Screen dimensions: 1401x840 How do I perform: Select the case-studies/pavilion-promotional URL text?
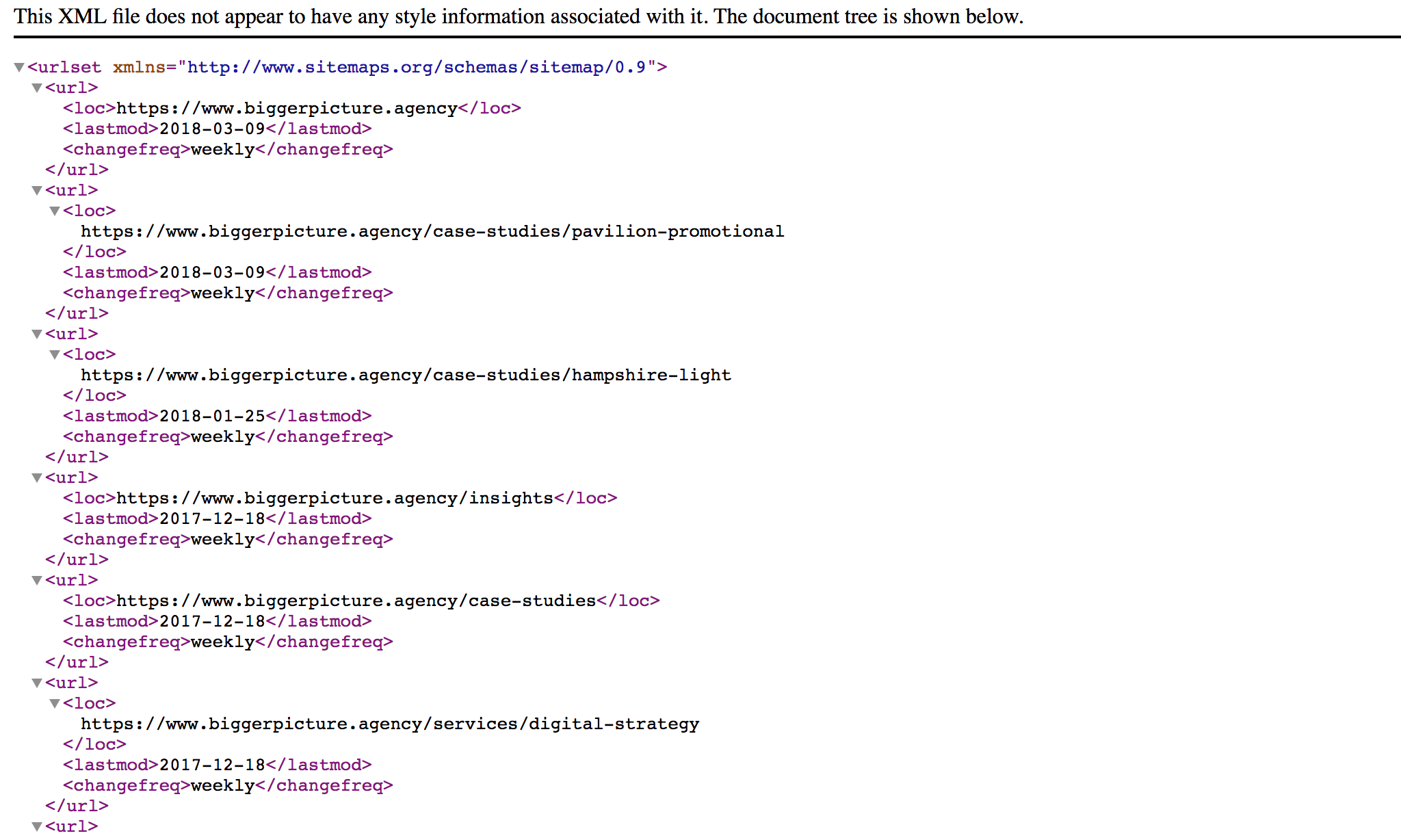(432, 231)
